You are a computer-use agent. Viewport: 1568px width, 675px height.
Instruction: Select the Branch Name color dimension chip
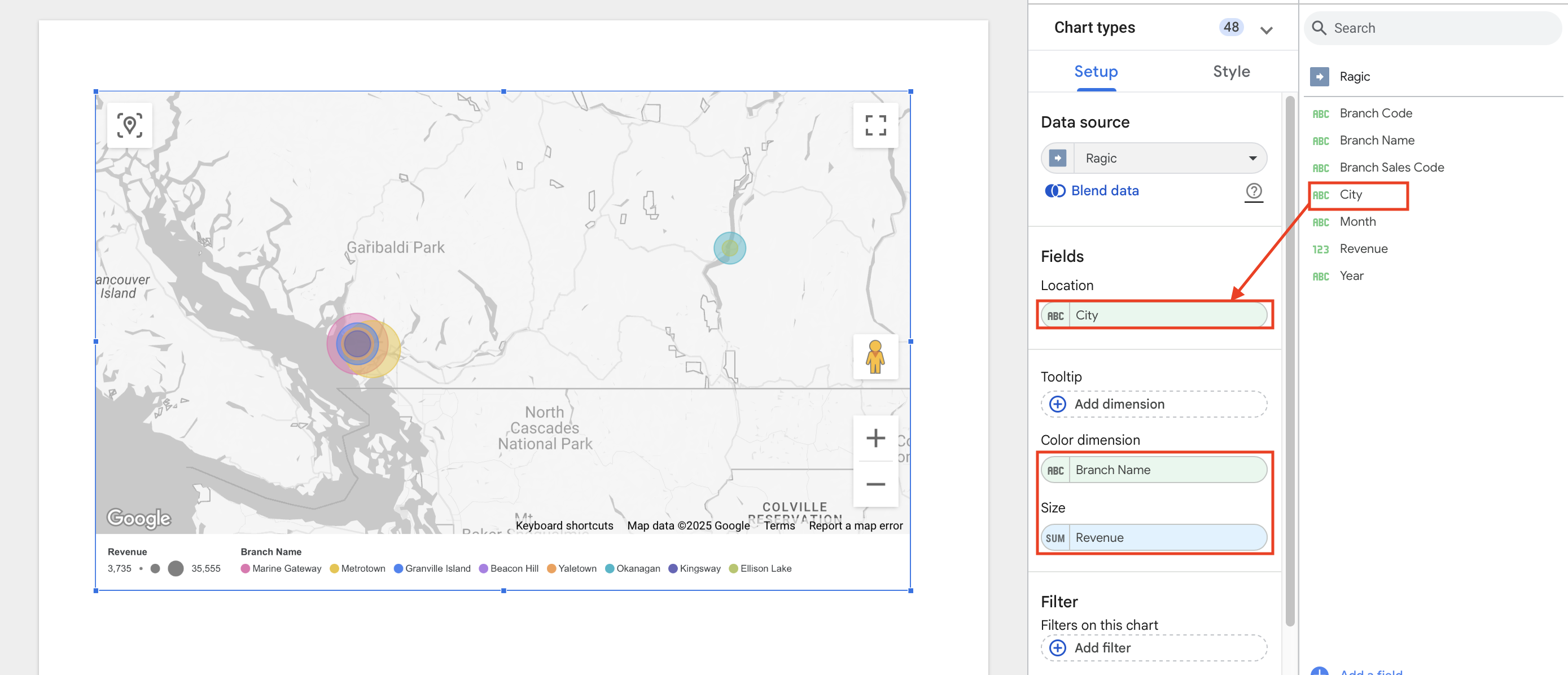(1154, 471)
